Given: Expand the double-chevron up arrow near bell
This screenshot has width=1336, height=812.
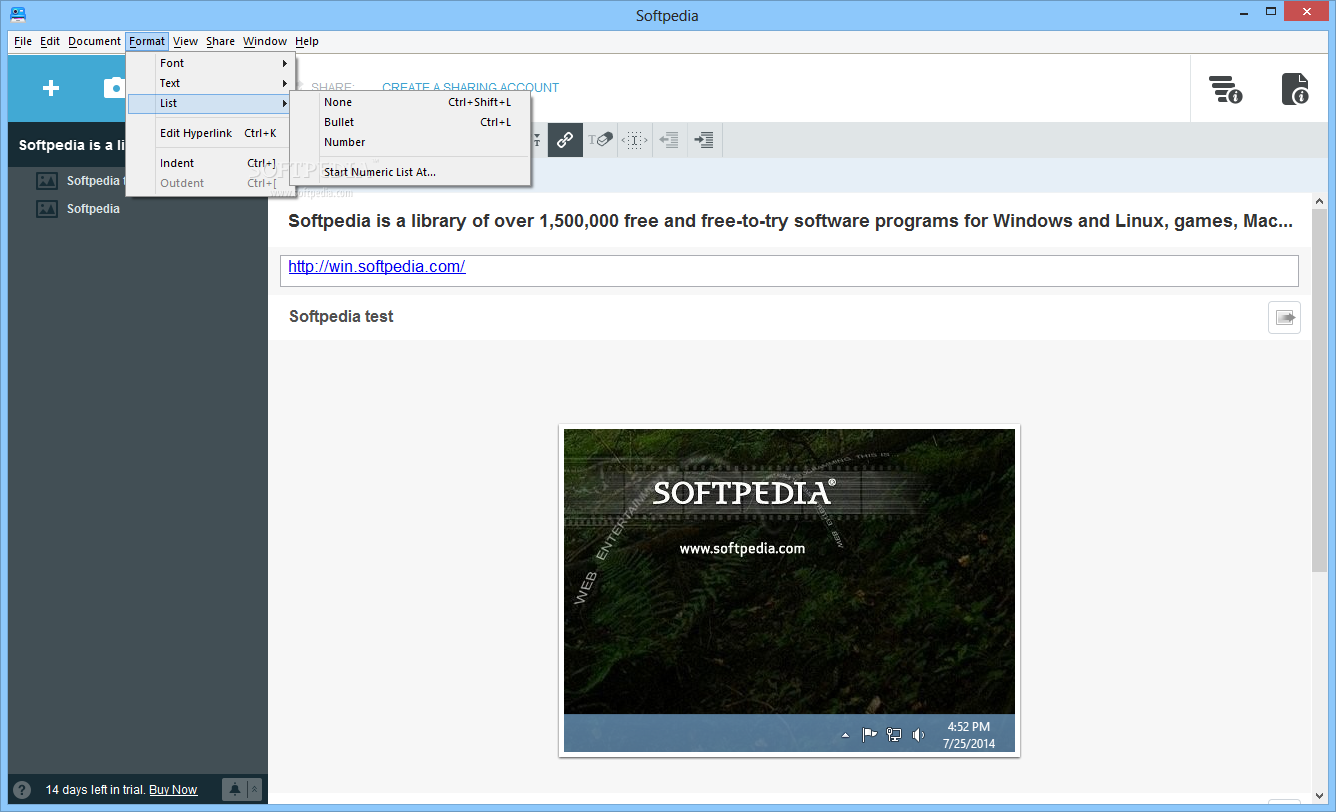Looking at the screenshot, I should 254,789.
